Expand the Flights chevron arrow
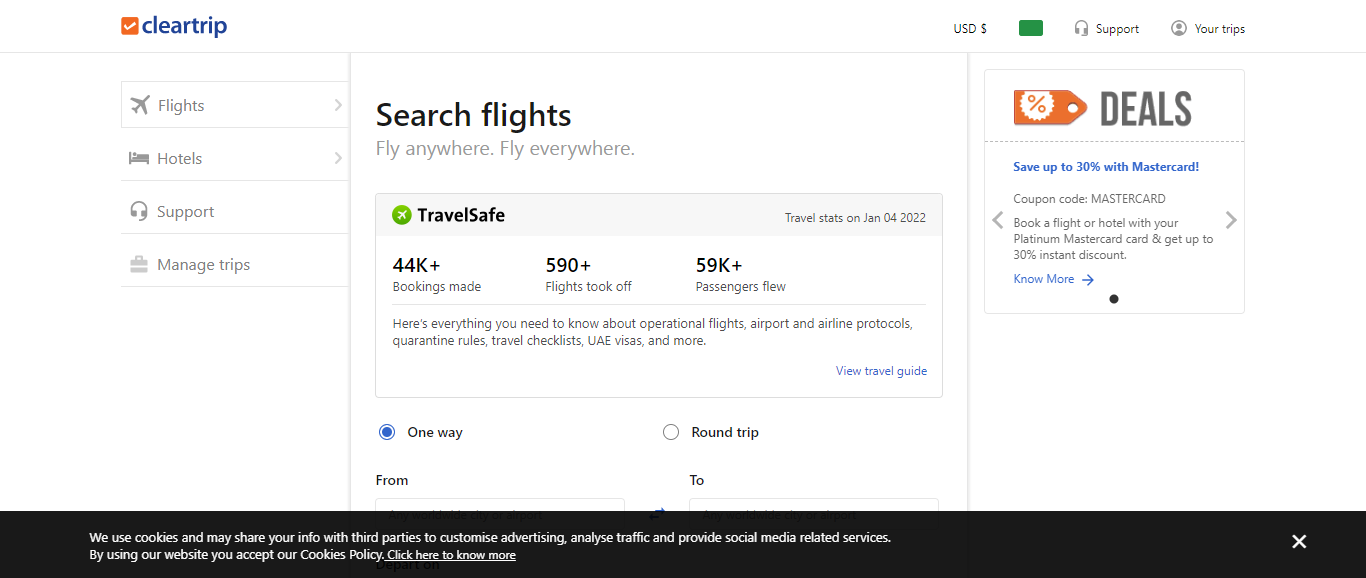1366x578 pixels. pos(338,105)
